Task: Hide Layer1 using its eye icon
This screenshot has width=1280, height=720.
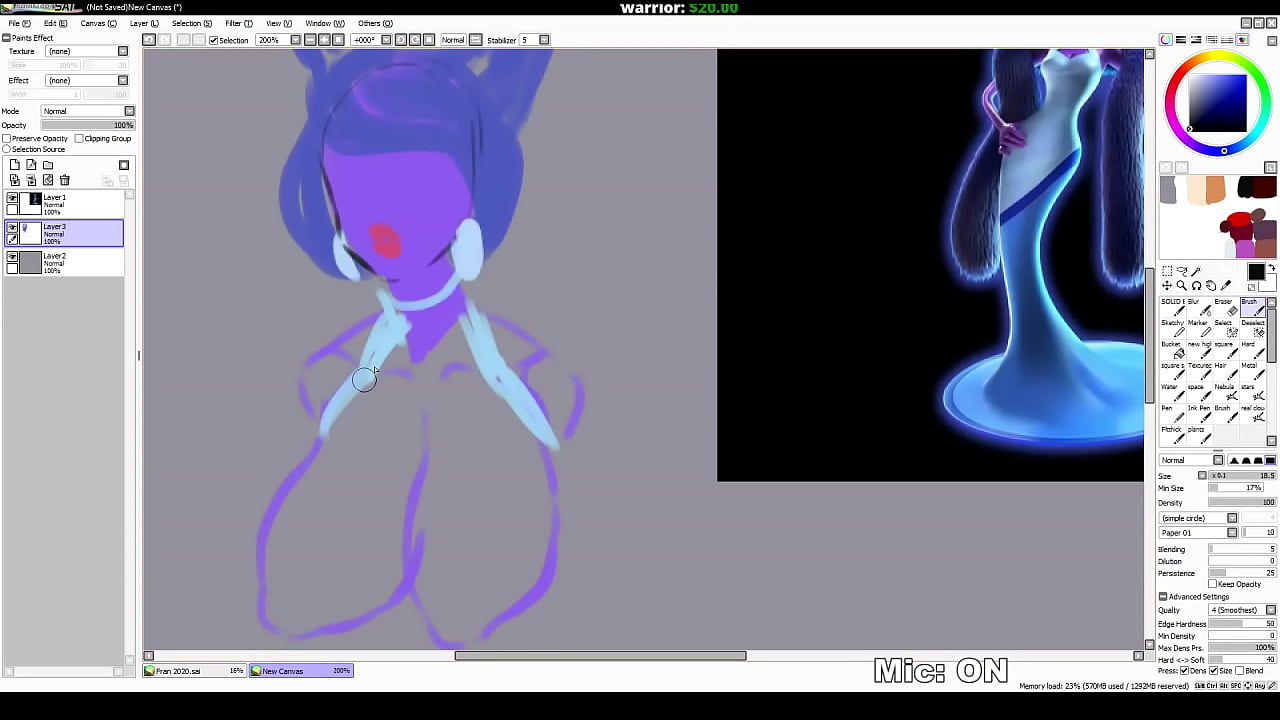Action: [x=12, y=198]
